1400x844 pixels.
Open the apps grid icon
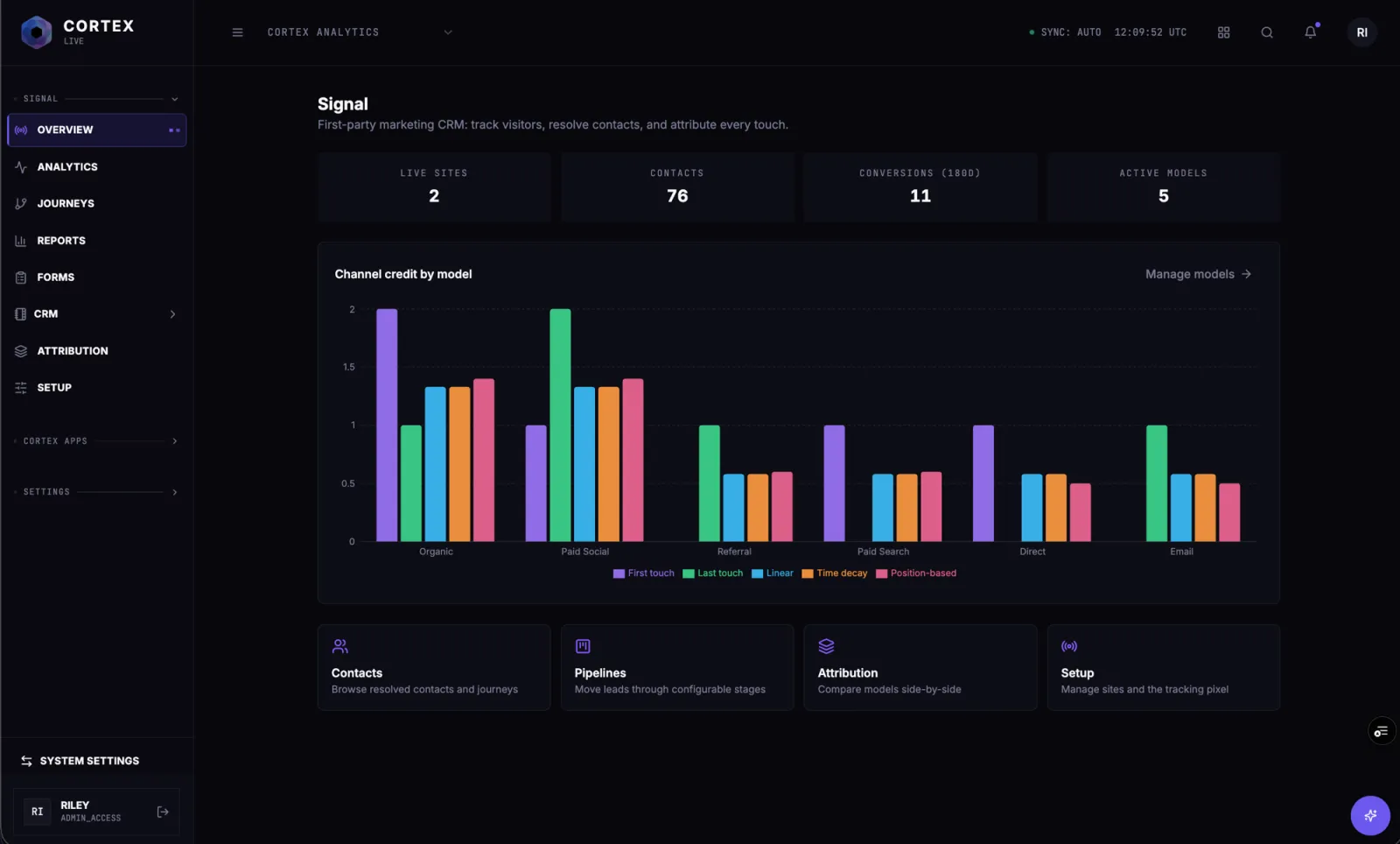coord(1223,32)
